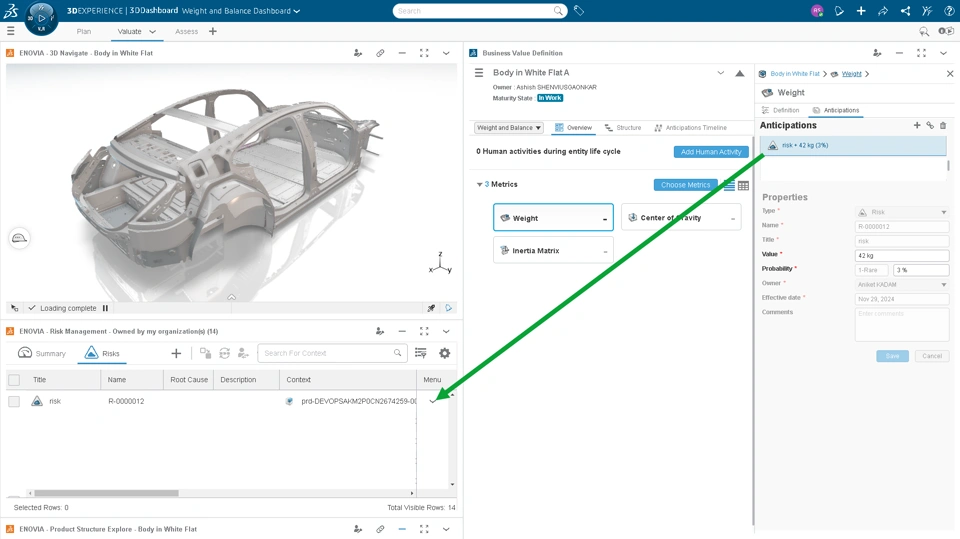The height and width of the screenshot is (539, 960).
Task: Open the Risk Management widget chevron menu
Action: pos(446,331)
